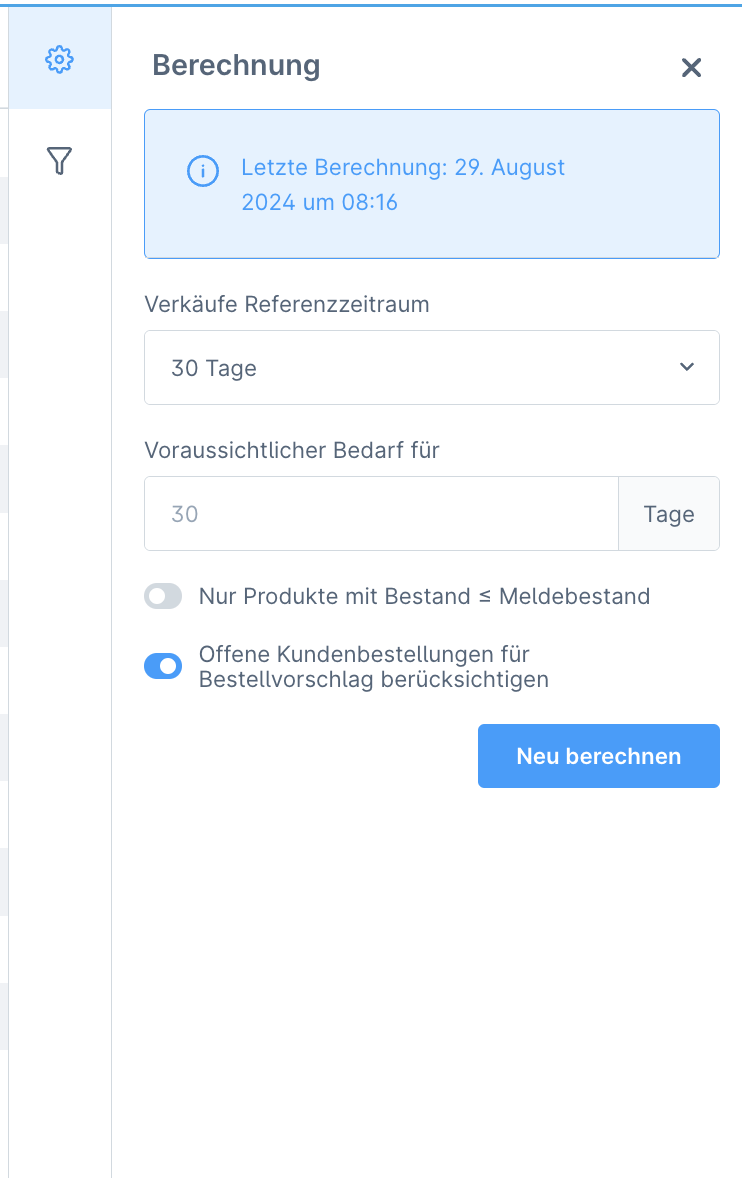
Task: Click the Letzte Berechnung info banner
Action: coord(432,184)
